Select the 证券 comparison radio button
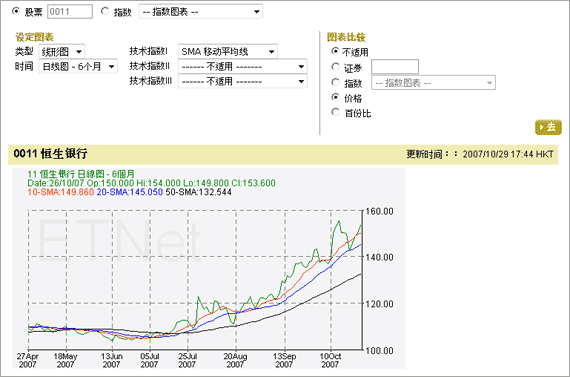Viewport: 570px width, 377px height. [335, 67]
